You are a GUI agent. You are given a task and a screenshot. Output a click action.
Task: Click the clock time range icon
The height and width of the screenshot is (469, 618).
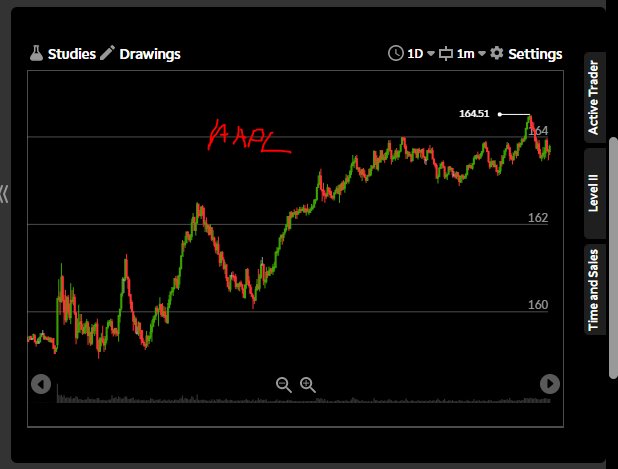396,53
